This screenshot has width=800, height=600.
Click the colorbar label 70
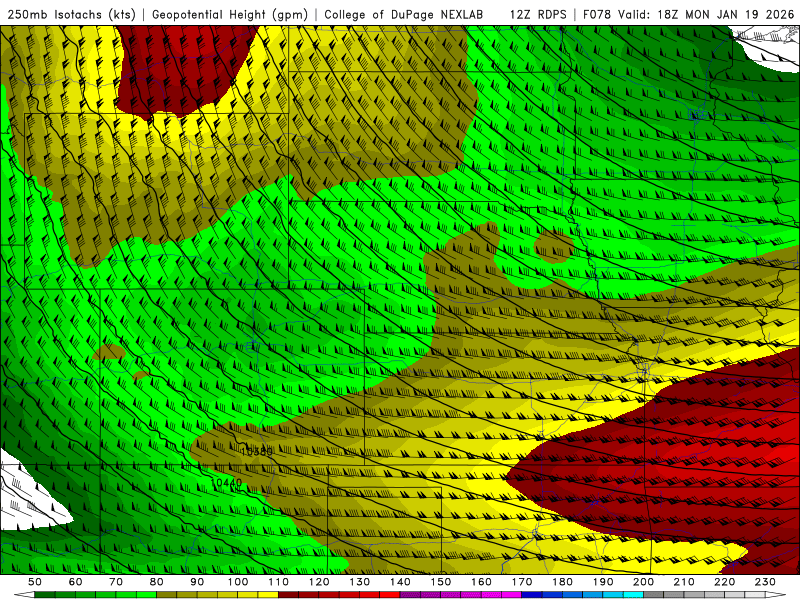(x=116, y=582)
